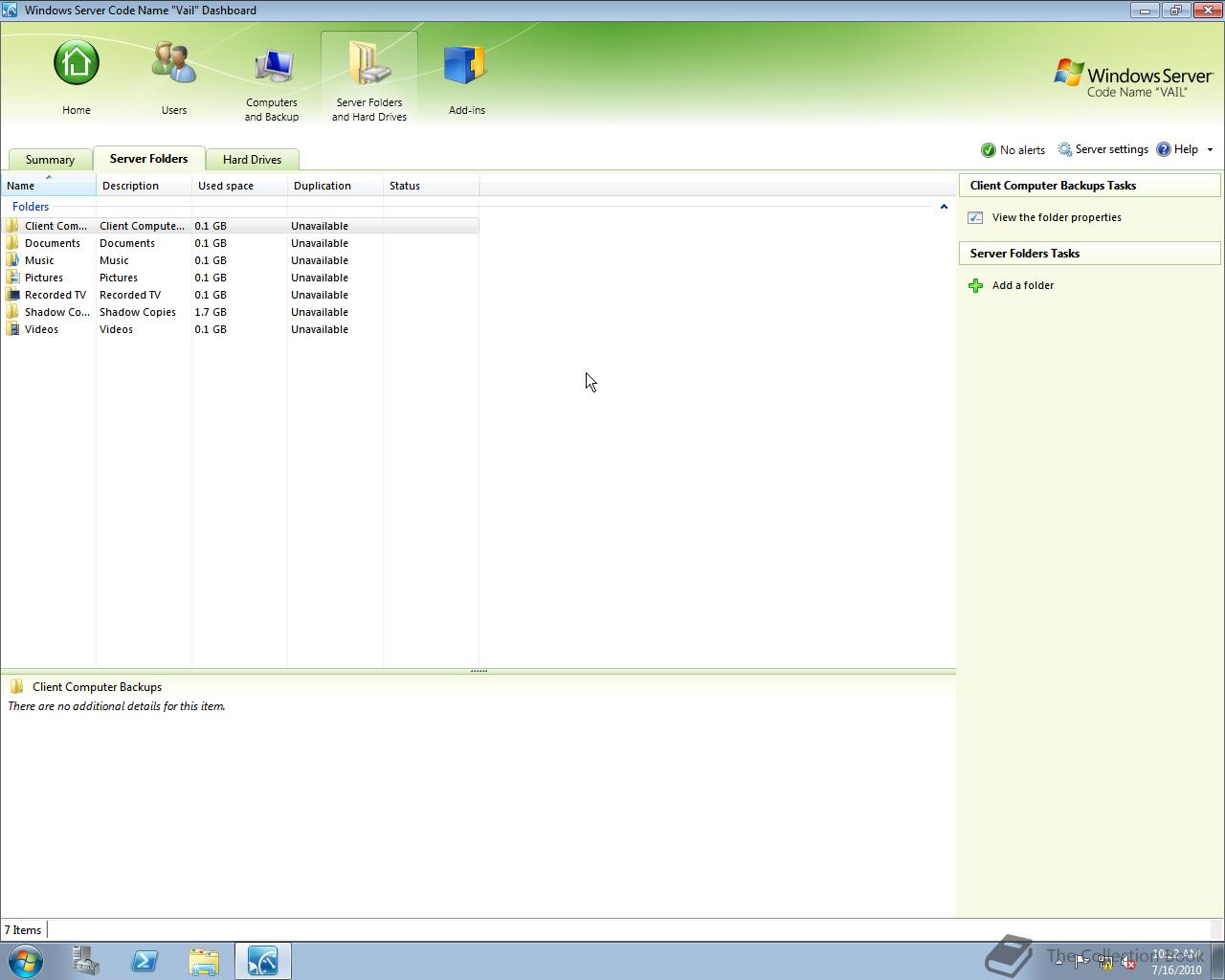Click the Help question mark icon
The height and width of the screenshot is (980, 1225).
coord(1164,149)
